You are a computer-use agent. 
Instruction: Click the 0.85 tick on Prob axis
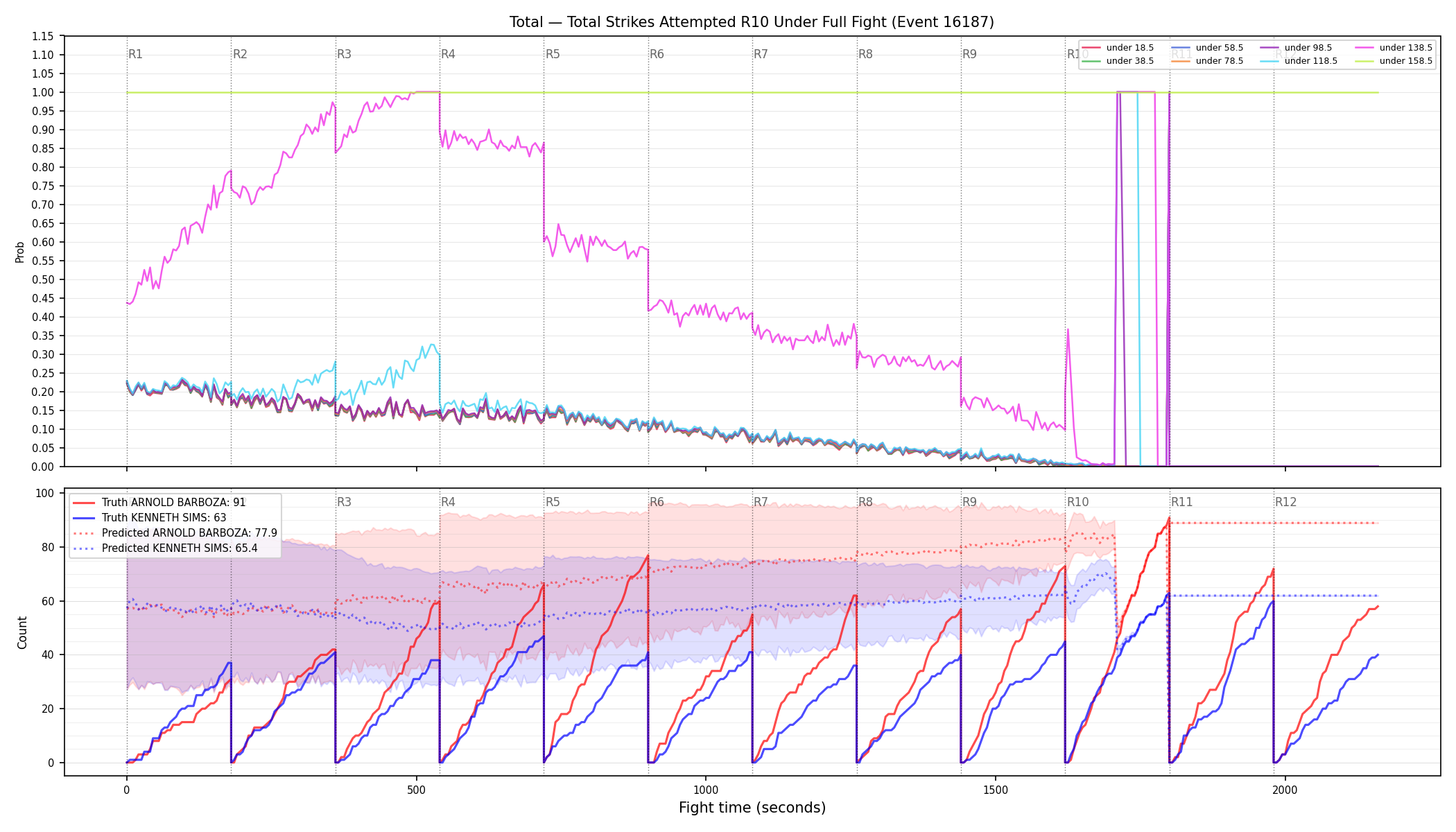(43, 148)
